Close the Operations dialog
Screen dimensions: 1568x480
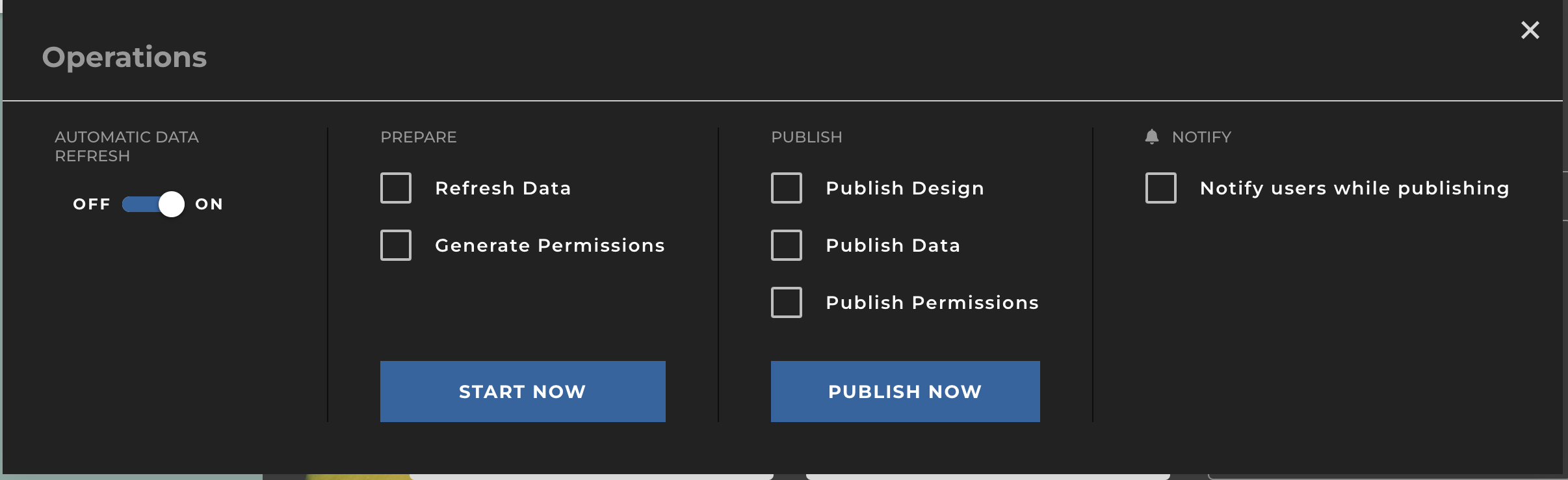coord(1530,30)
